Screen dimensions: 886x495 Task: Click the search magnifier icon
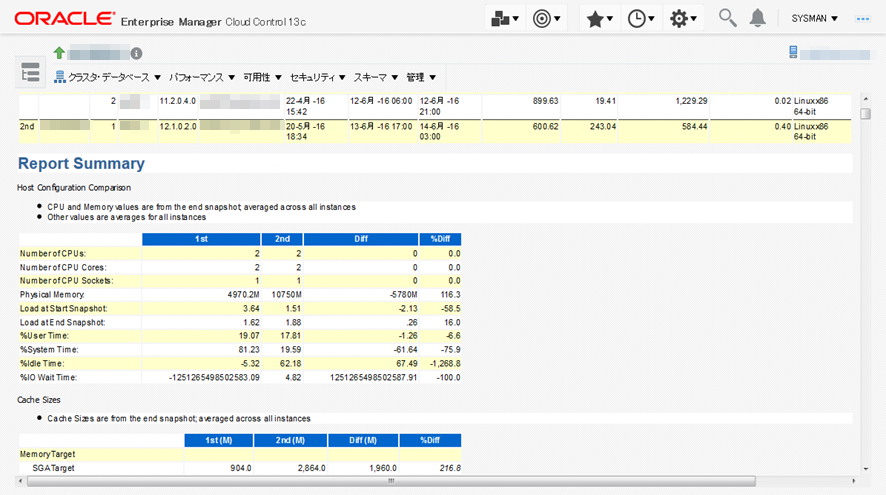[728, 18]
